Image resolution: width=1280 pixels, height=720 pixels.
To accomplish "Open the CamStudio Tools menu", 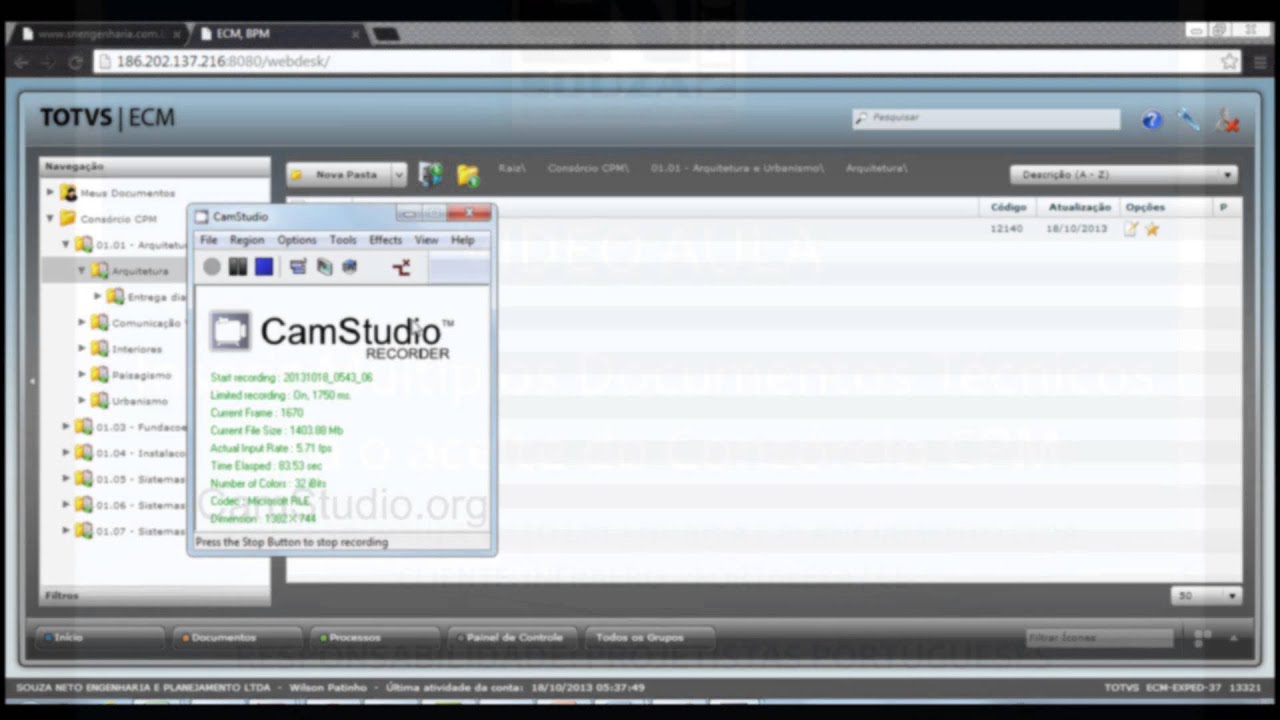I will [343, 240].
